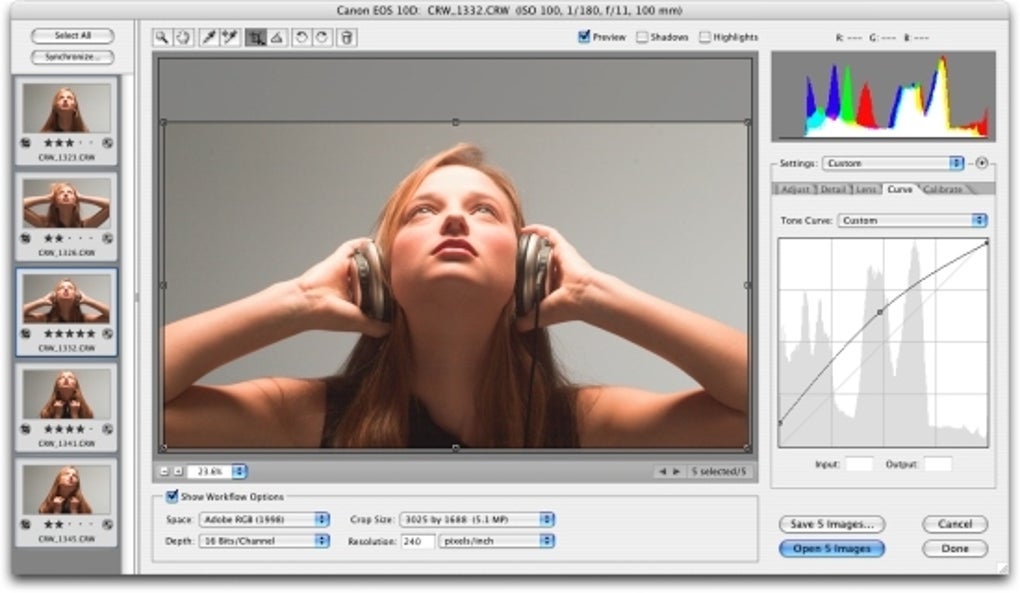Enable the Shadows clipping checkbox
This screenshot has height=593, width=1020.
click(642, 37)
